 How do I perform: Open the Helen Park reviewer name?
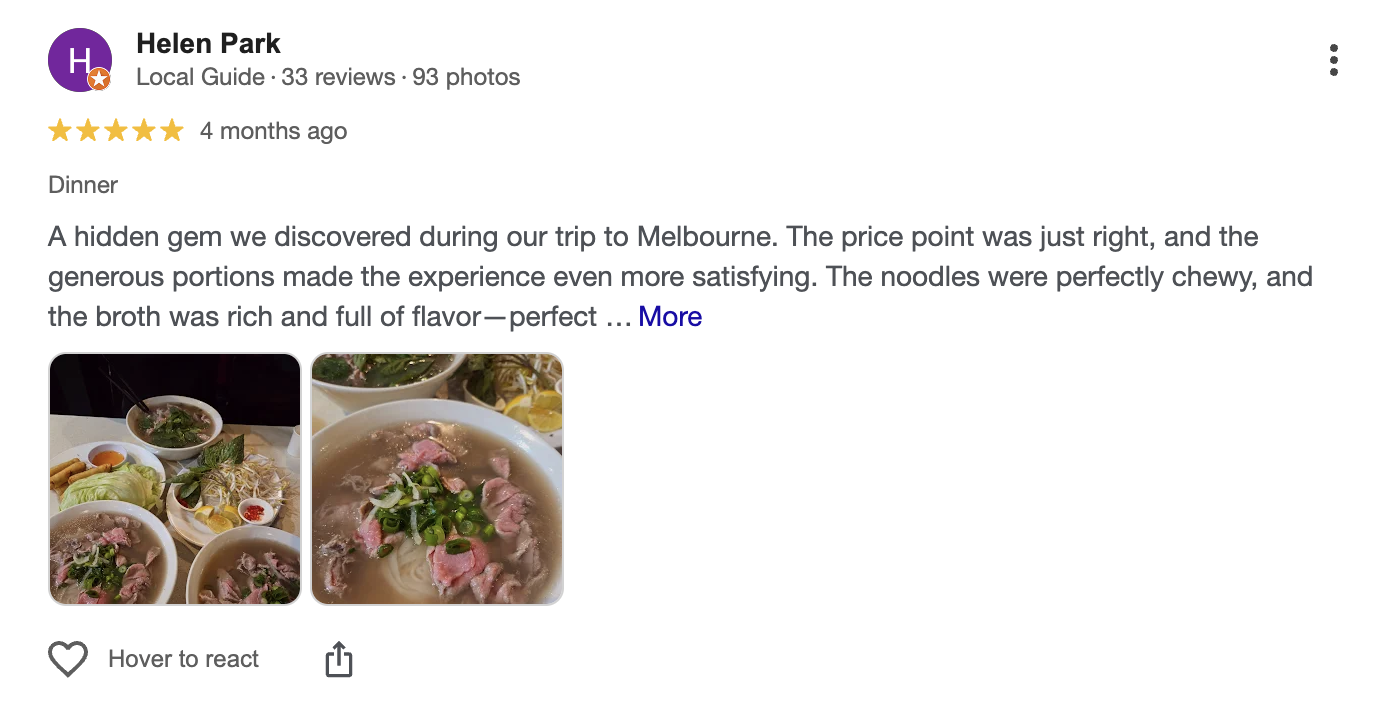click(x=208, y=44)
